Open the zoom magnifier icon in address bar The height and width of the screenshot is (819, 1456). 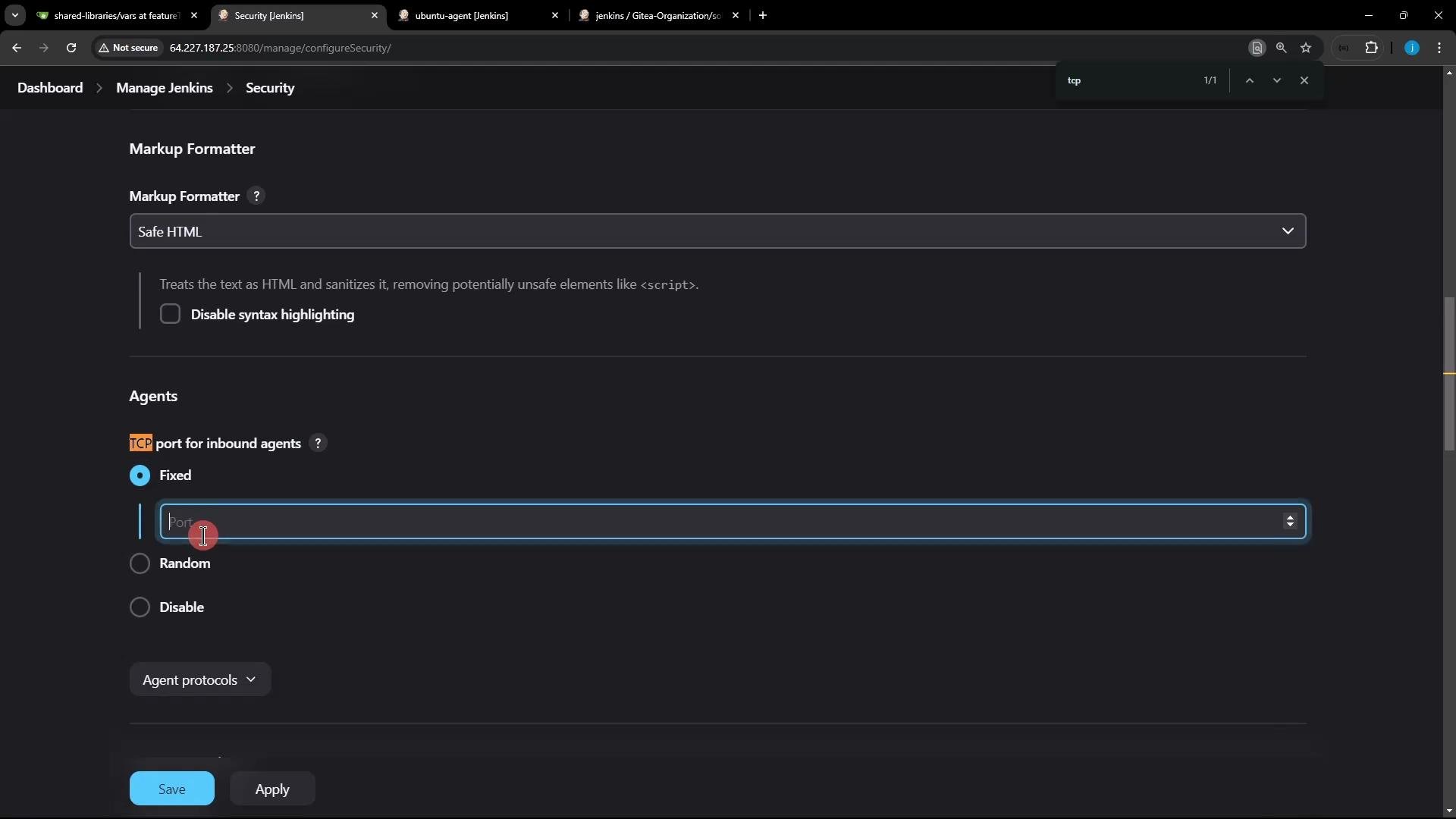[1282, 48]
